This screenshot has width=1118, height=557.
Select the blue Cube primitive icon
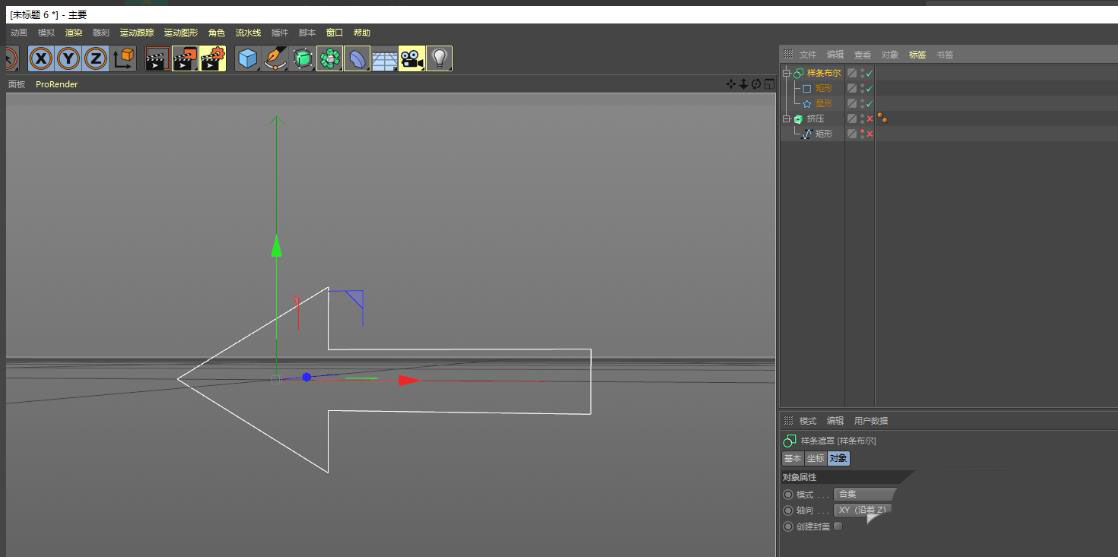247,59
